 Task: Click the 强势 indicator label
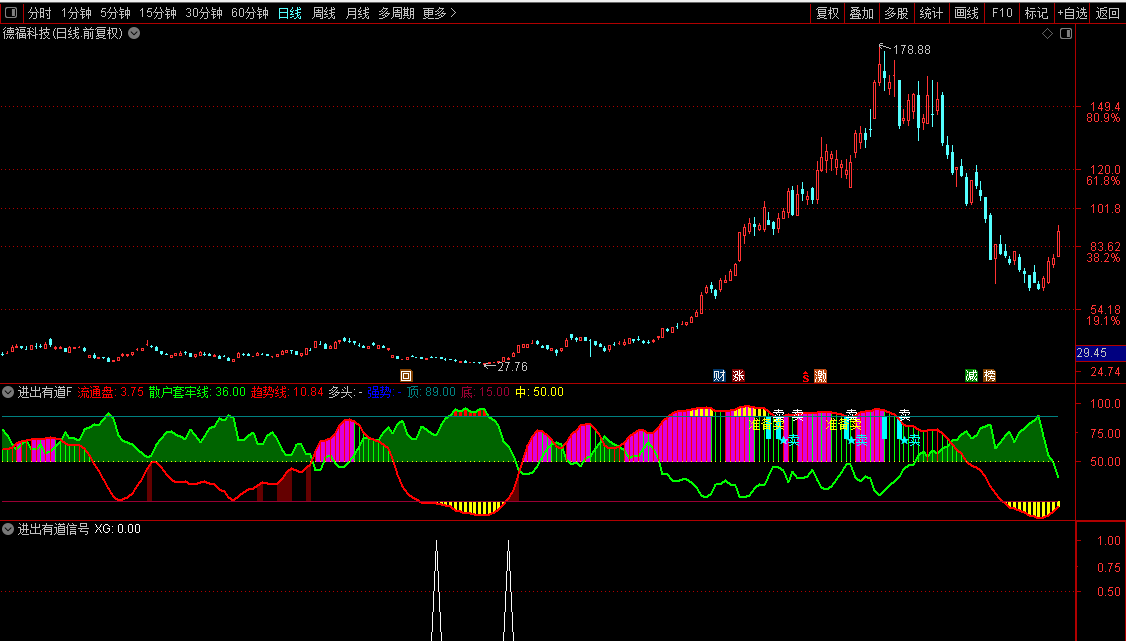click(385, 392)
